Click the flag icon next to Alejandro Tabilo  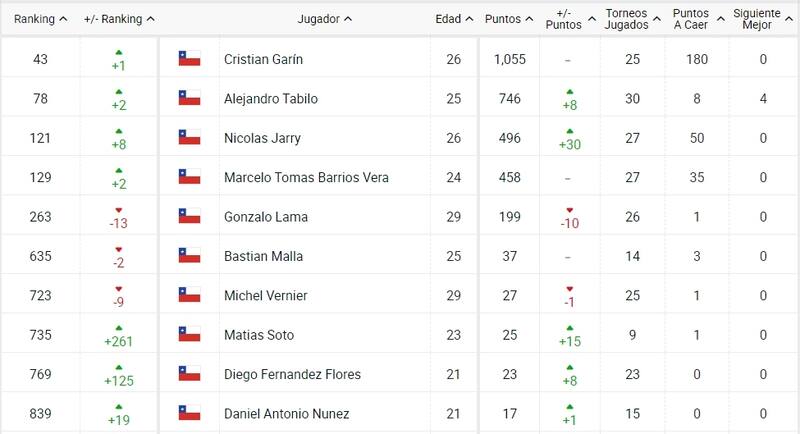click(189, 98)
